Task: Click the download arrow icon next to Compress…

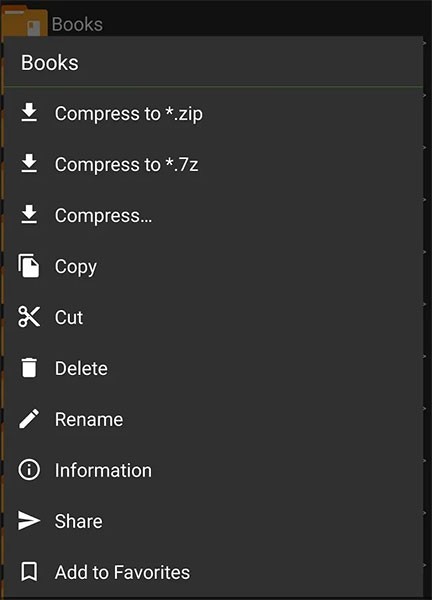Action: pos(29,214)
